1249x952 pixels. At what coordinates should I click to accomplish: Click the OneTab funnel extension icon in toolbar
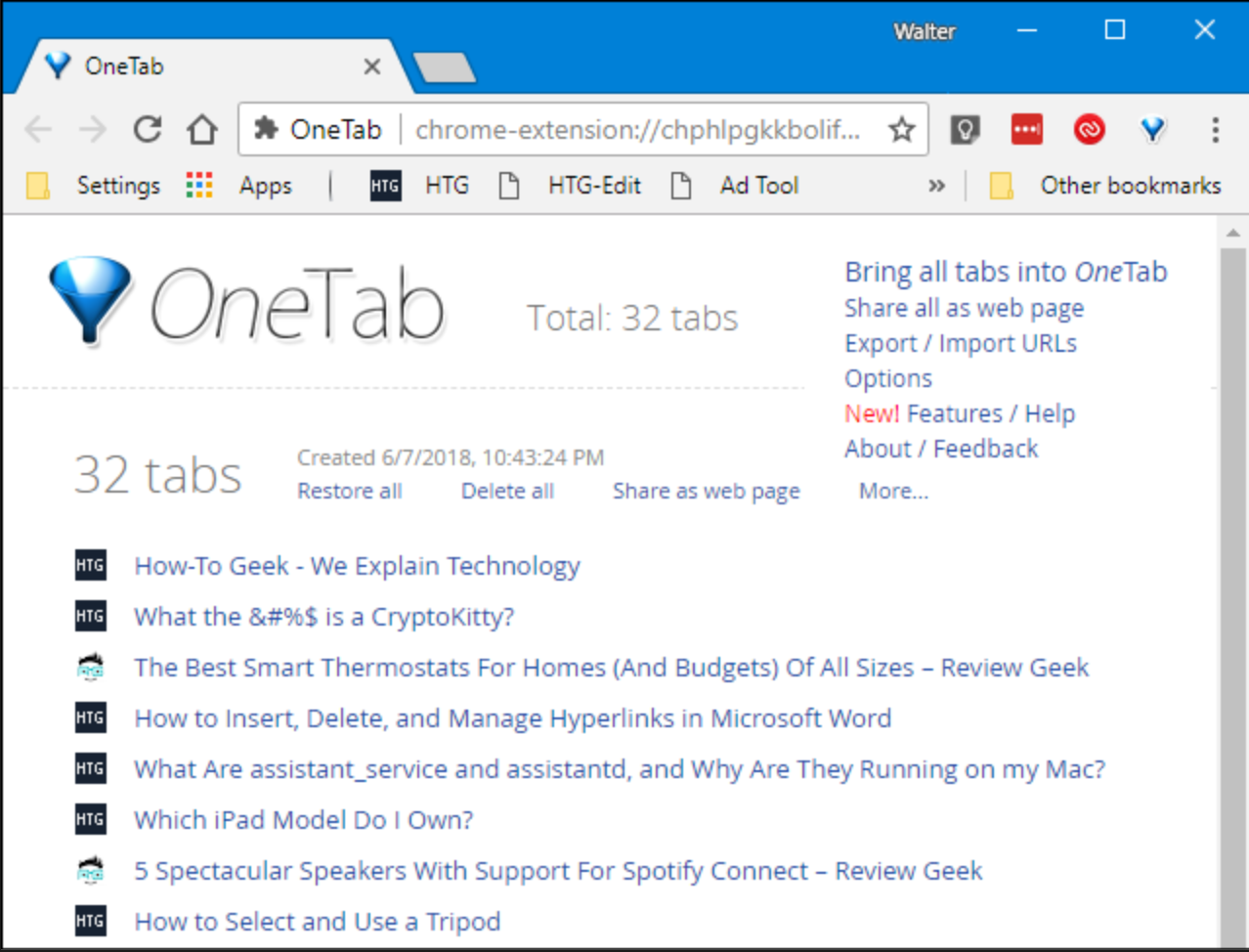1152,129
